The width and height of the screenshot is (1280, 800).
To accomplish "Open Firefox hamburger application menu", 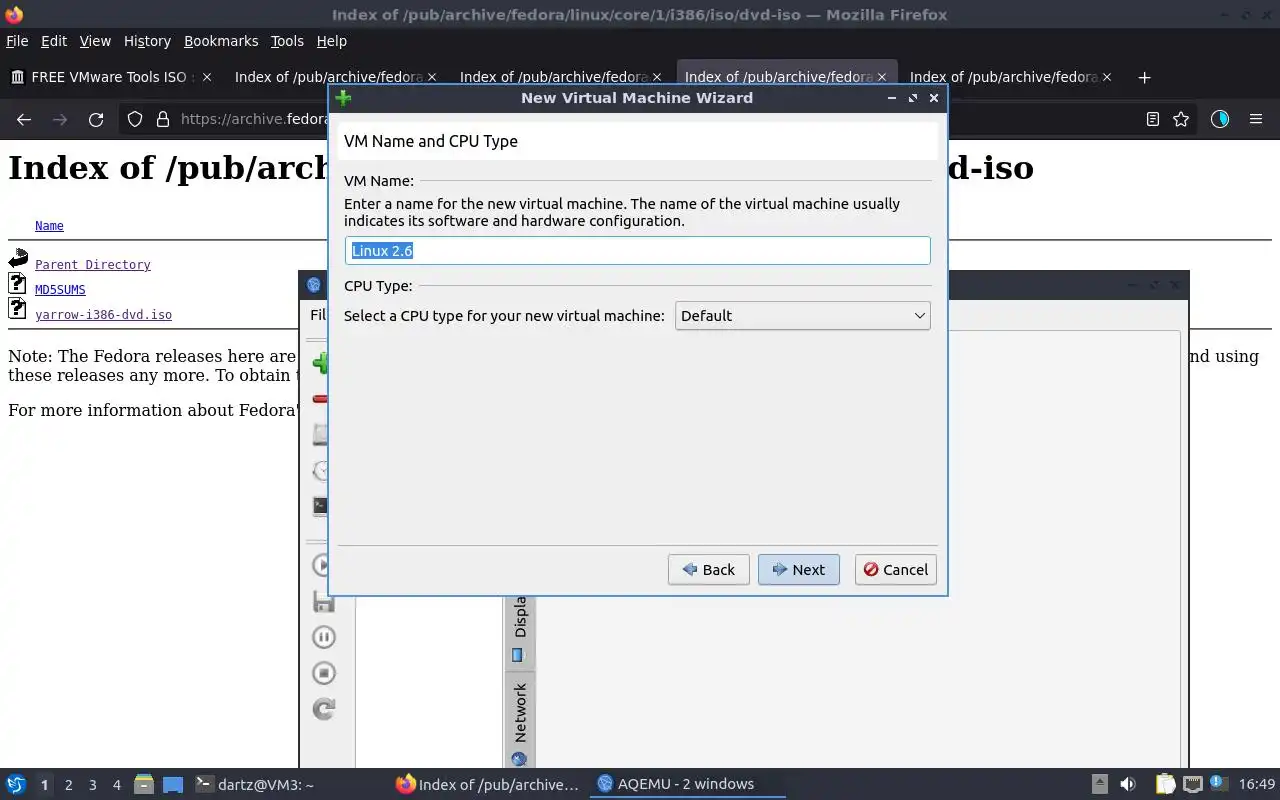I will coord(1256,119).
